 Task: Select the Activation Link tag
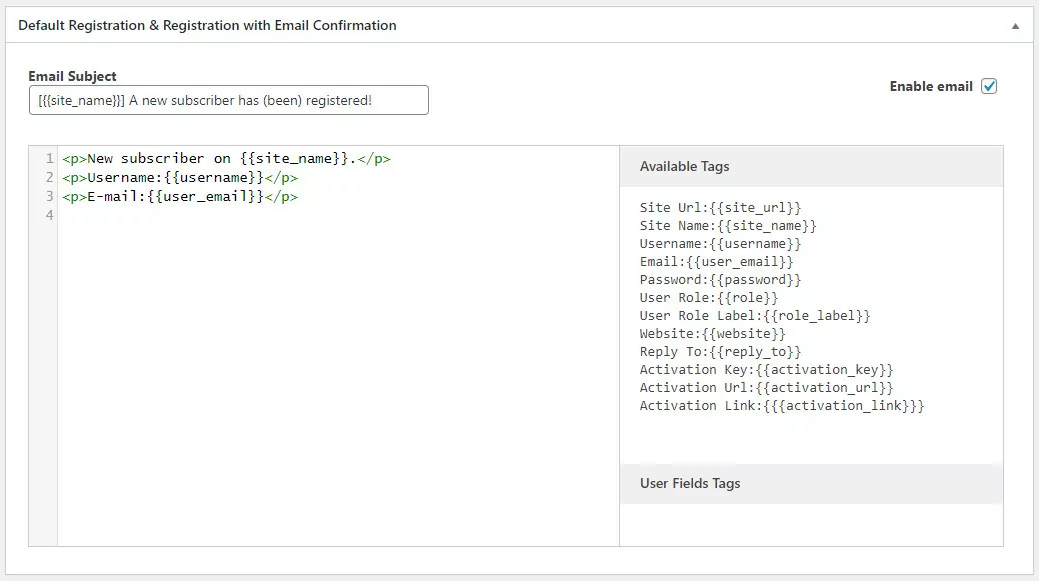(782, 405)
